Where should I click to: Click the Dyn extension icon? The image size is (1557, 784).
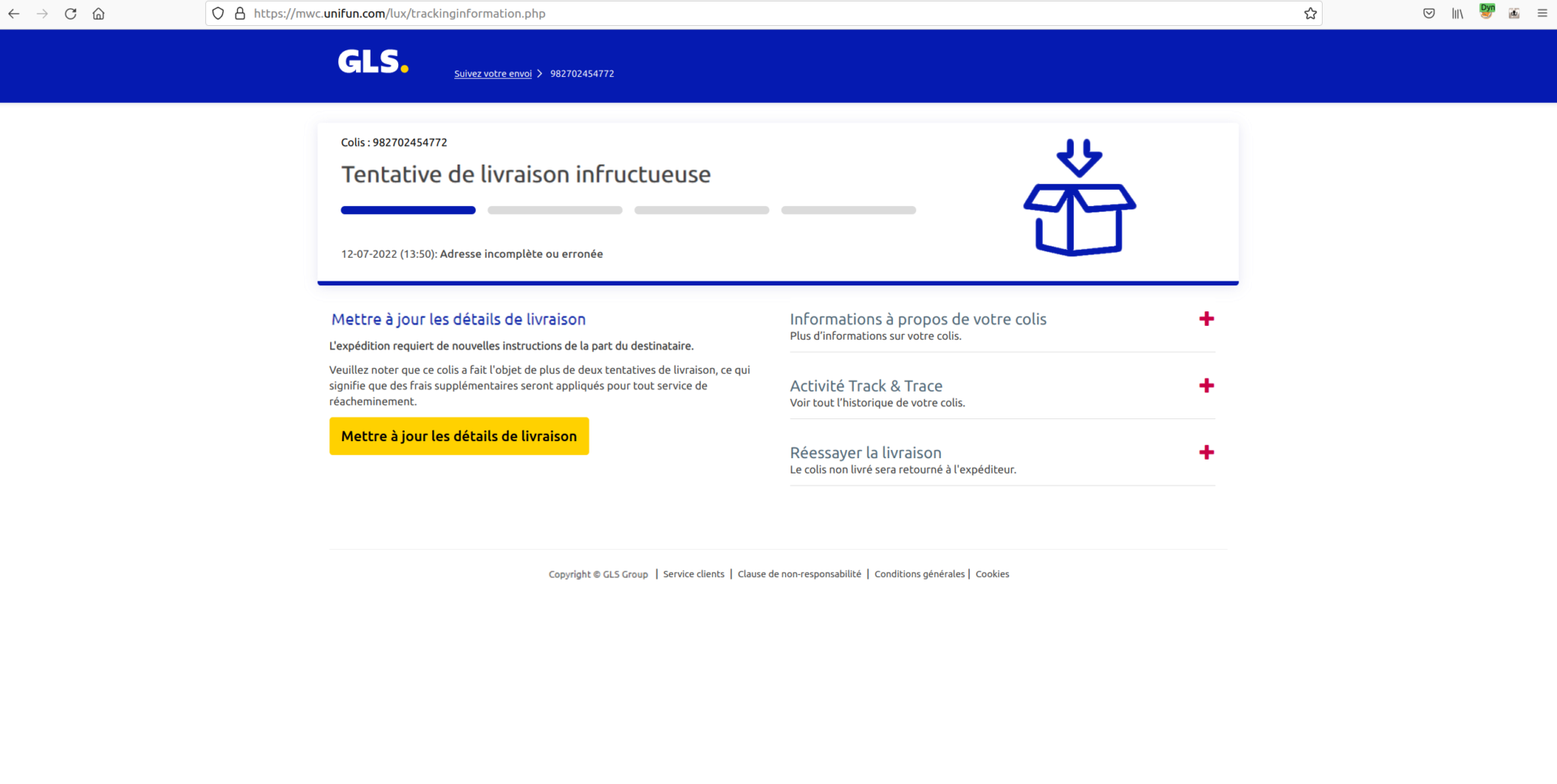(1486, 11)
